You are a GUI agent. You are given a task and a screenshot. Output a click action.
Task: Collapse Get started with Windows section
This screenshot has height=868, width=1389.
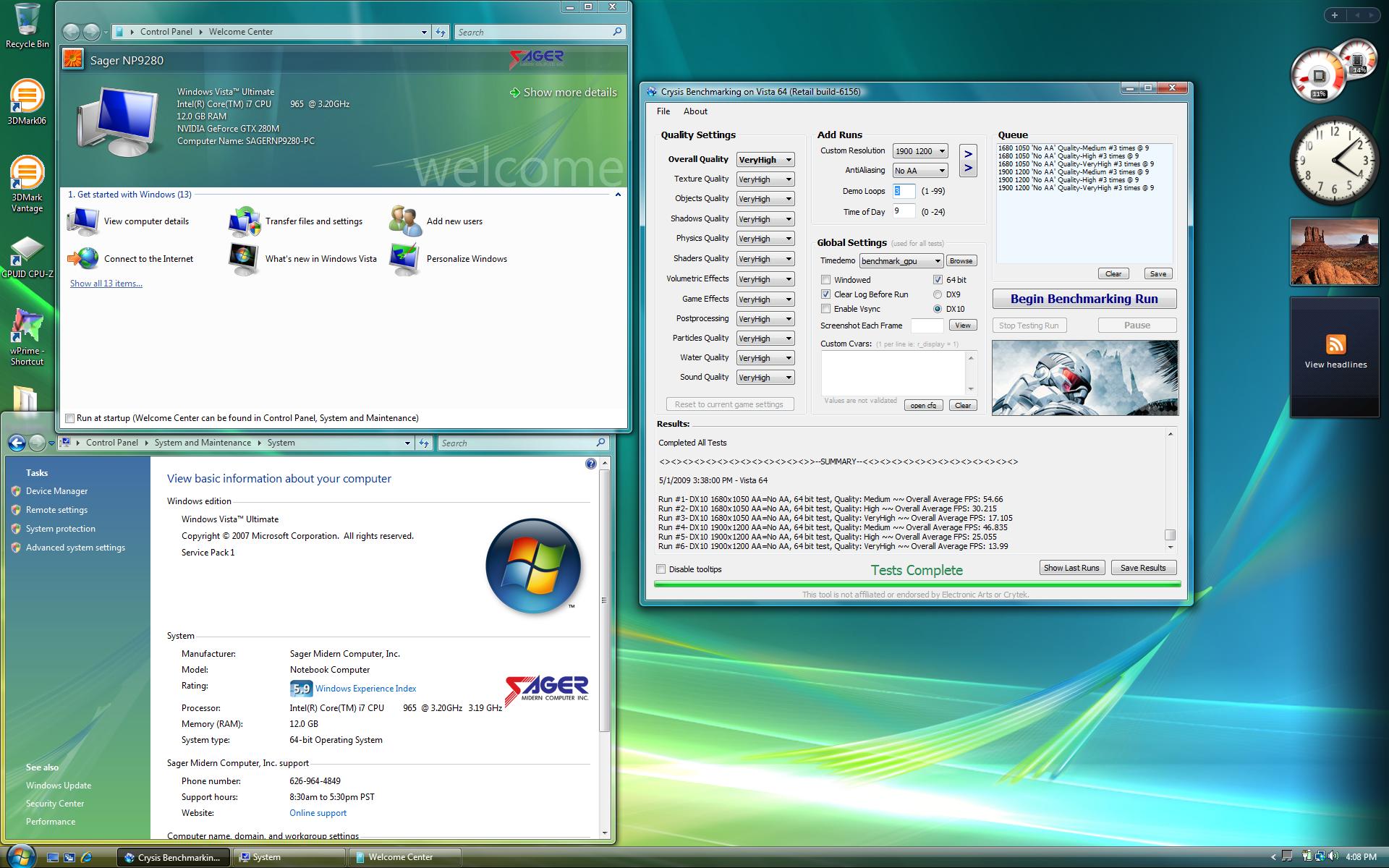pos(618,195)
